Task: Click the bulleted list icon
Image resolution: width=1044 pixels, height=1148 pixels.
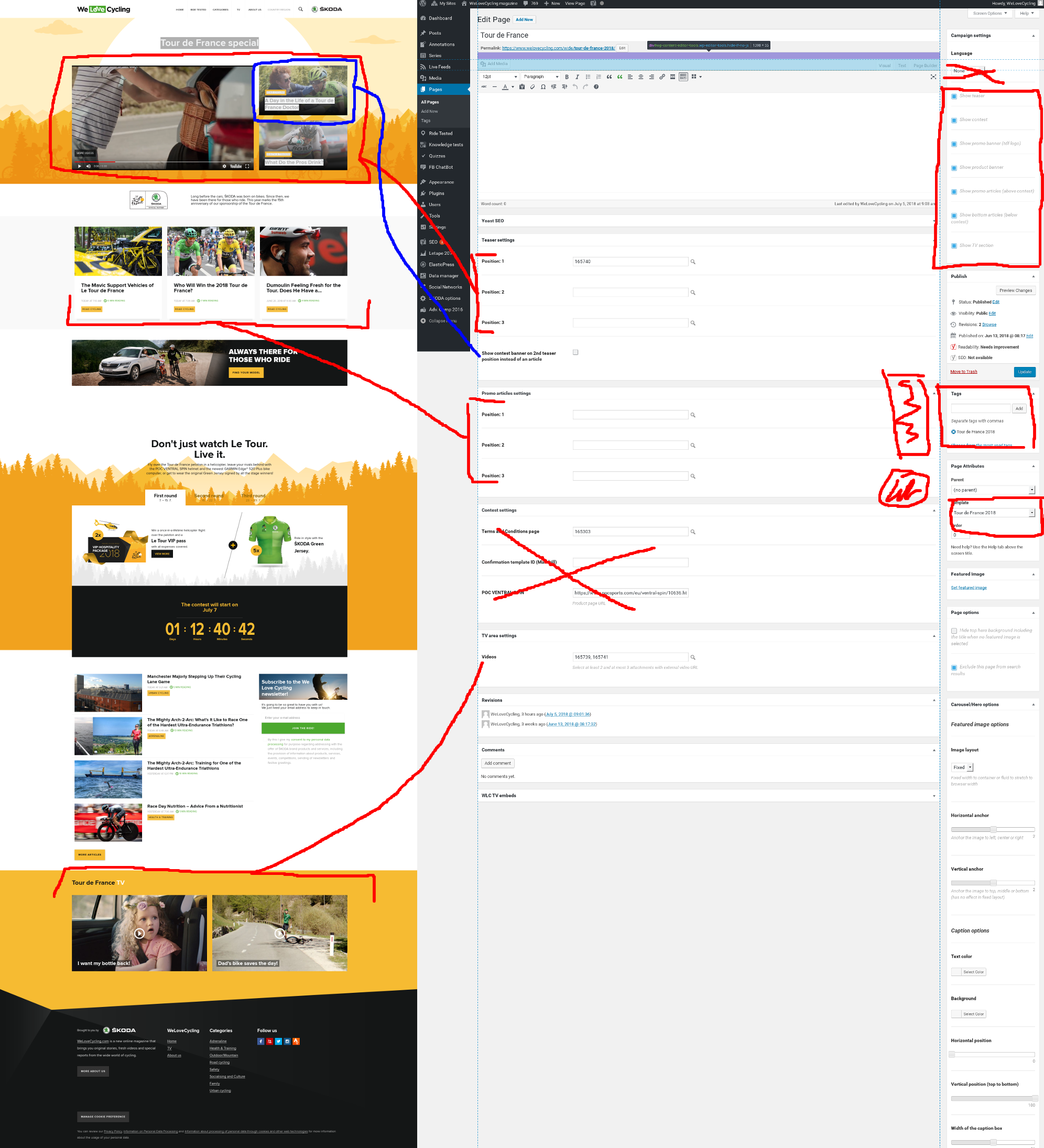Action: [x=588, y=77]
